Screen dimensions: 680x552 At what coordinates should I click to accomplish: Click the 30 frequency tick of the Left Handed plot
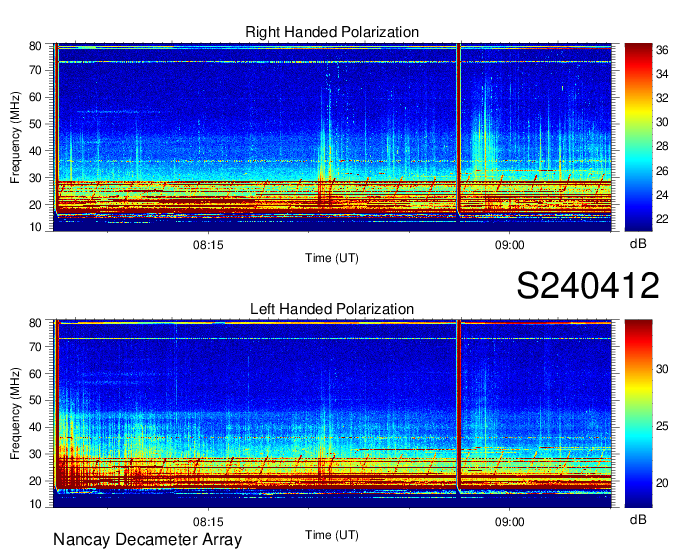35,454
